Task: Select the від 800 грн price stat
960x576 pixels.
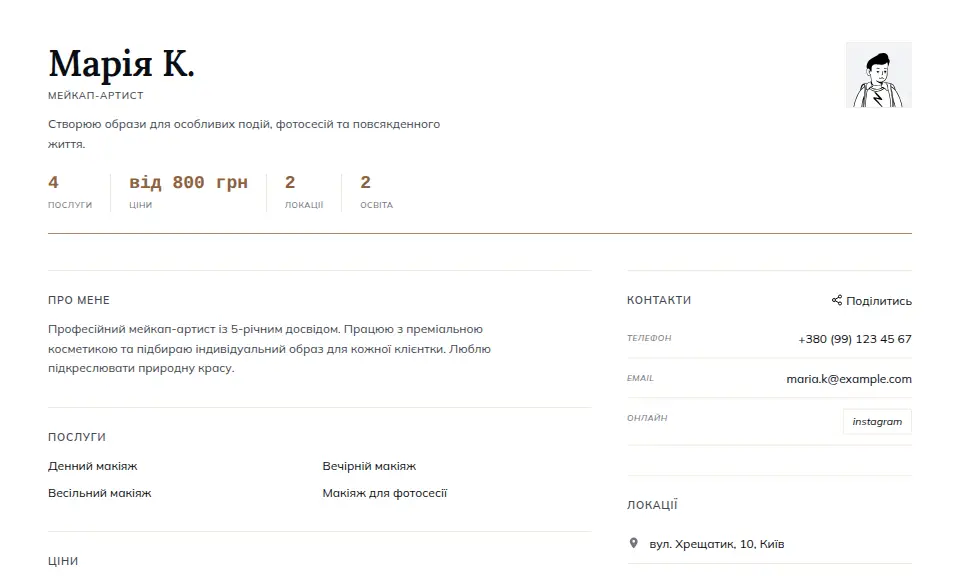Action: click(188, 192)
